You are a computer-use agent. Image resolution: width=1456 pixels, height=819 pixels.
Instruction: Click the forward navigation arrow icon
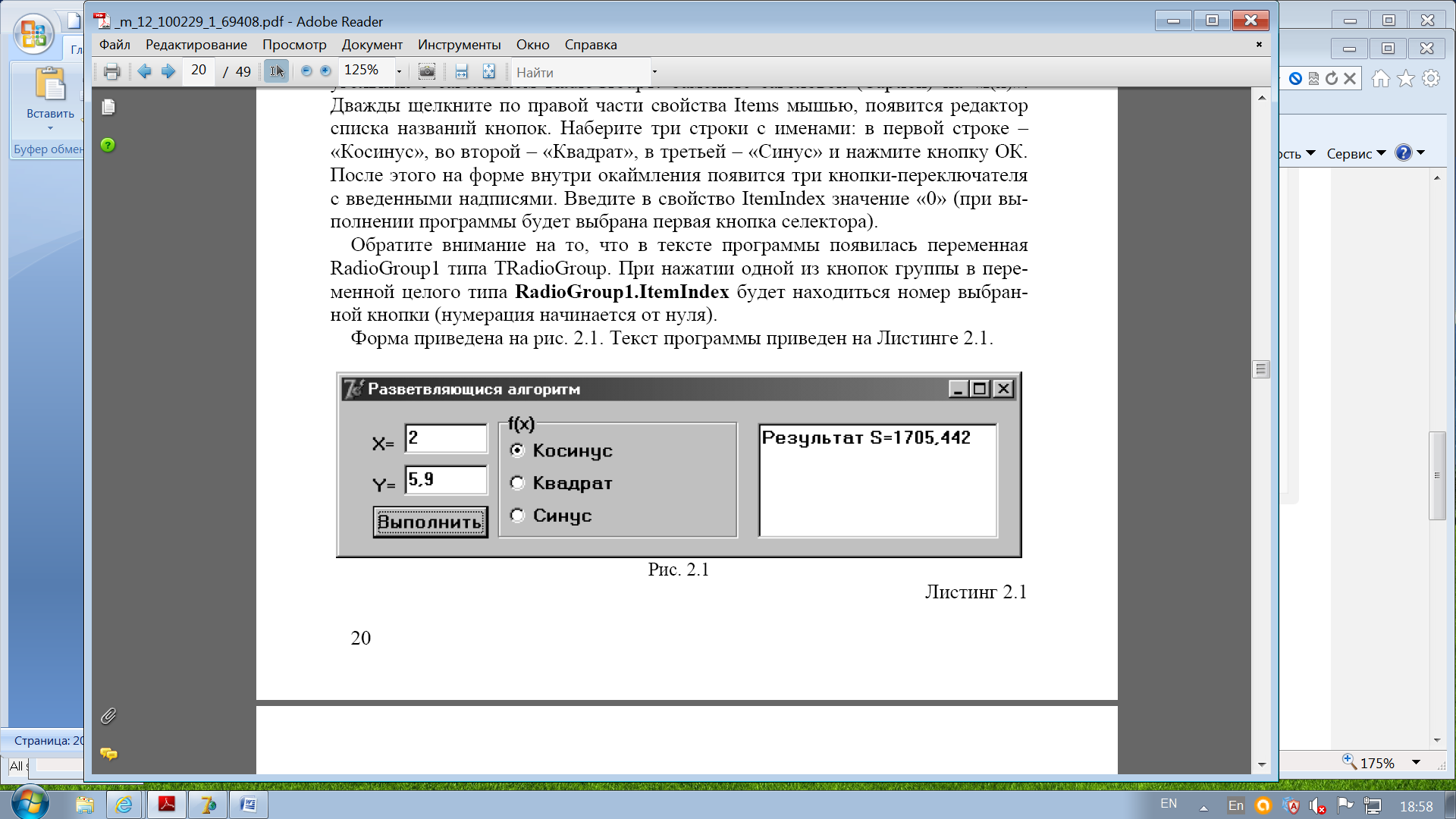(x=168, y=71)
